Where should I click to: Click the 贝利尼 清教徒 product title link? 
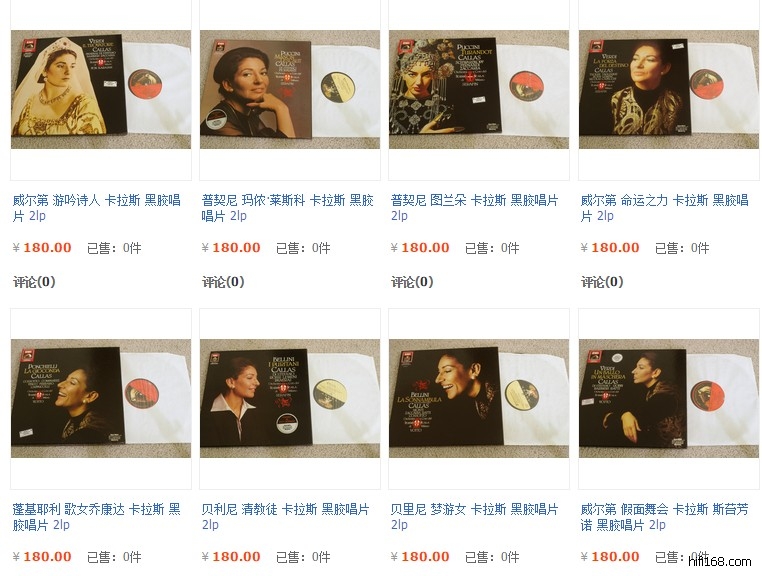pos(286,517)
